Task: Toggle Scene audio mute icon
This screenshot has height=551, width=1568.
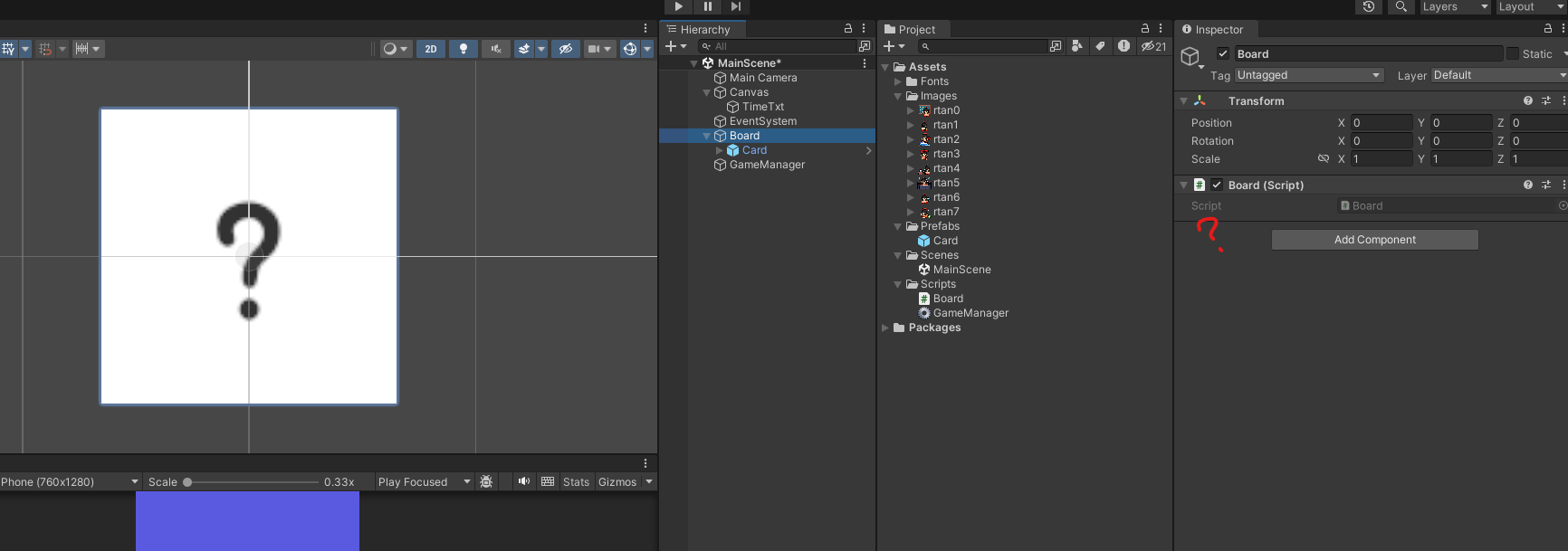Action: click(496, 49)
